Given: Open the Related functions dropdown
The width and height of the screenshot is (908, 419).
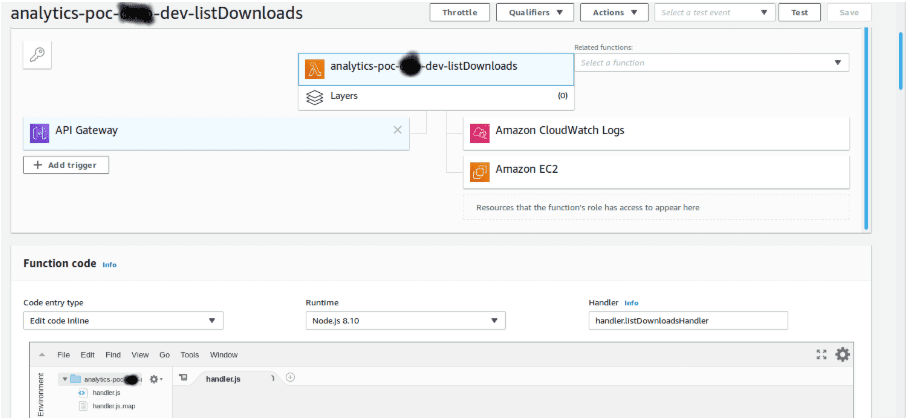Looking at the screenshot, I should pyautogui.click(x=712, y=63).
